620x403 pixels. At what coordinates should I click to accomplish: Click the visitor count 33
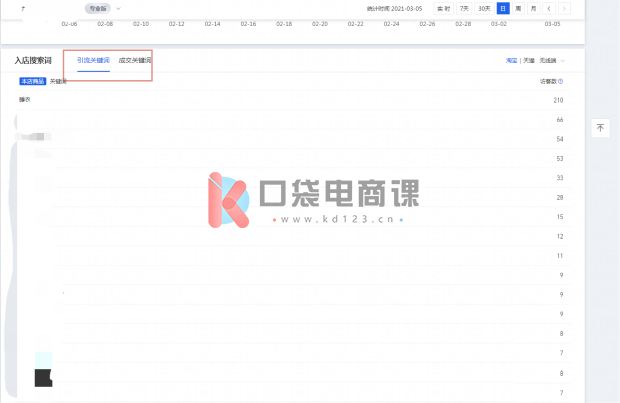coord(560,178)
